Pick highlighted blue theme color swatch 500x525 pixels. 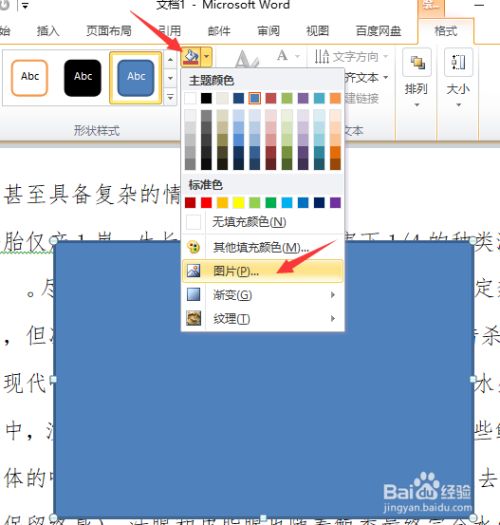pyautogui.click(x=255, y=98)
